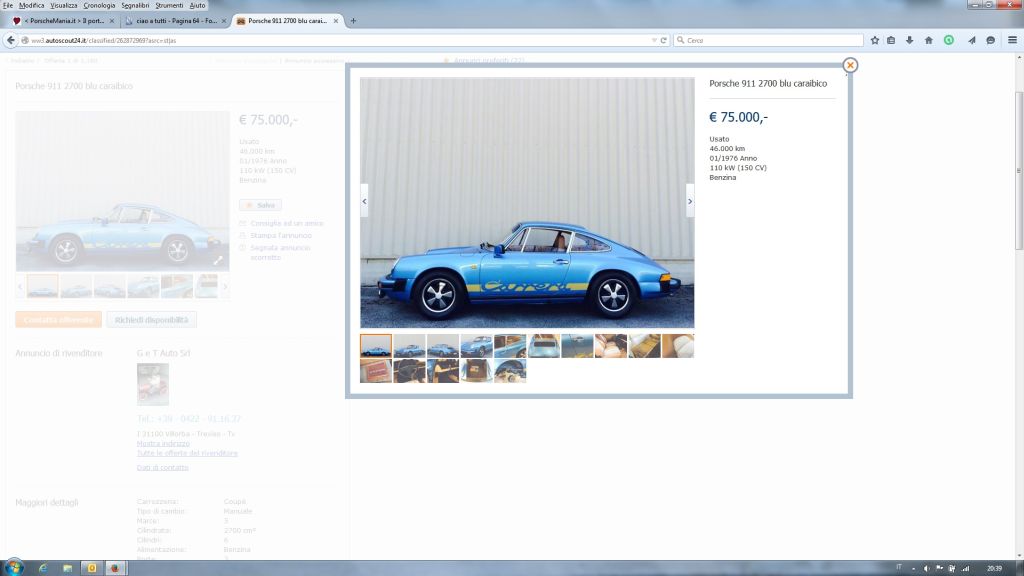
Task: Open the Segnalibri menu
Action: pos(135,5)
